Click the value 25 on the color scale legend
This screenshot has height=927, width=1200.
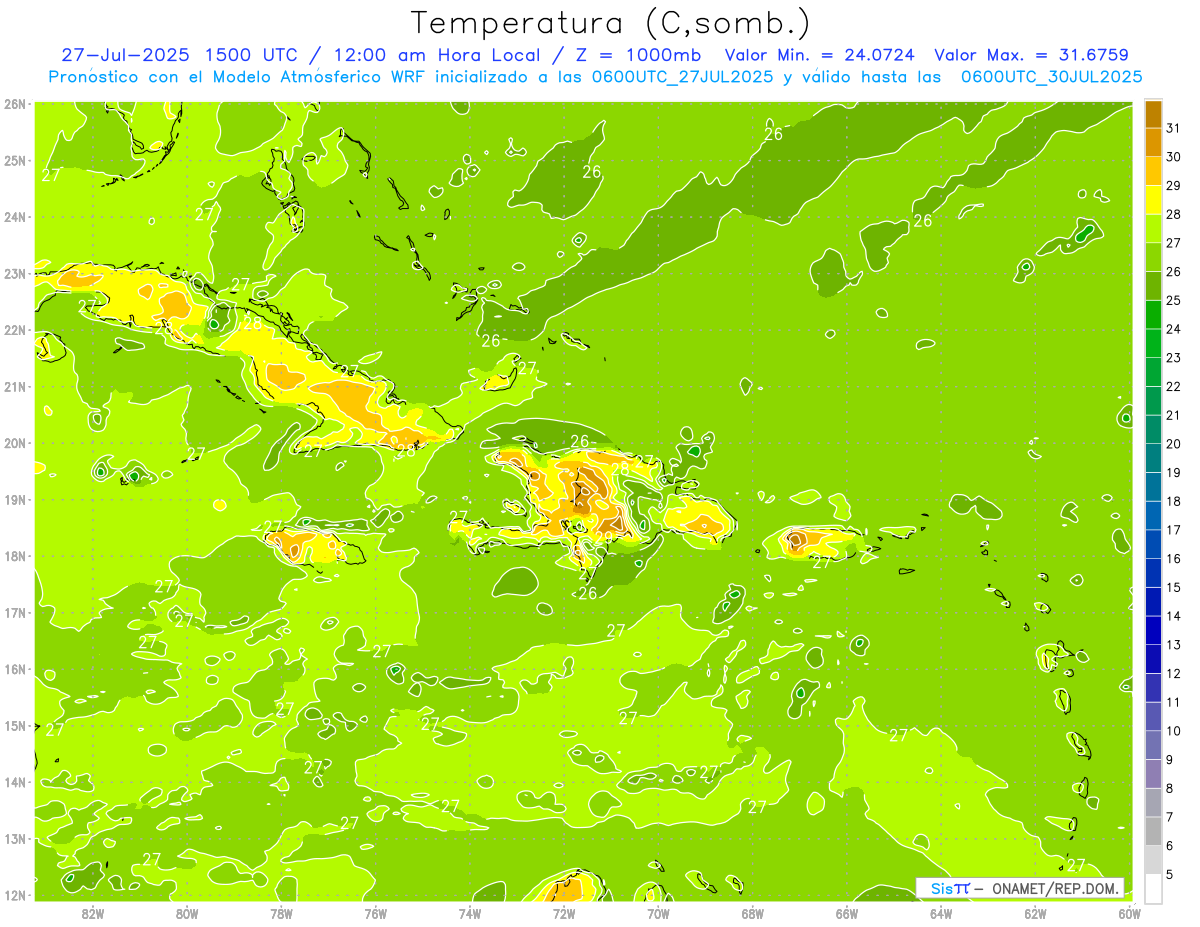[1174, 300]
